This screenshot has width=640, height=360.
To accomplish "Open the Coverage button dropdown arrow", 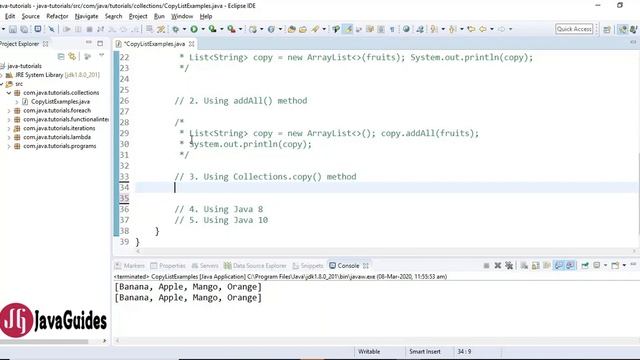I will pos(222,29).
